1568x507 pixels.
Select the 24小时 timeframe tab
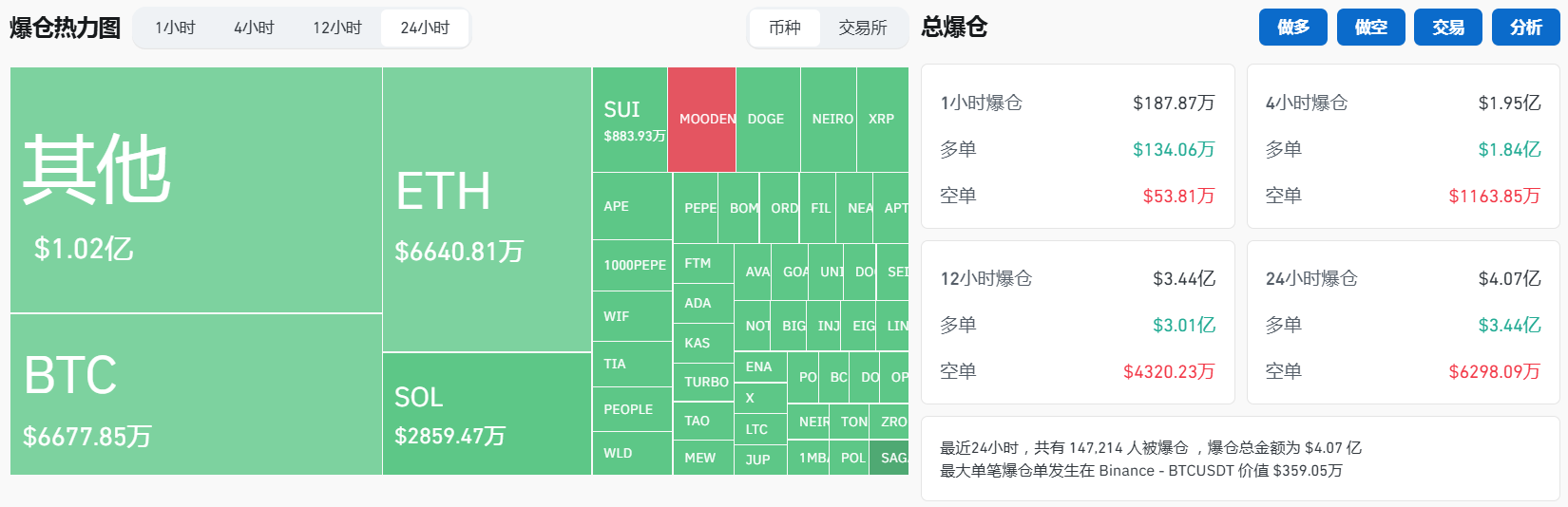click(x=425, y=28)
